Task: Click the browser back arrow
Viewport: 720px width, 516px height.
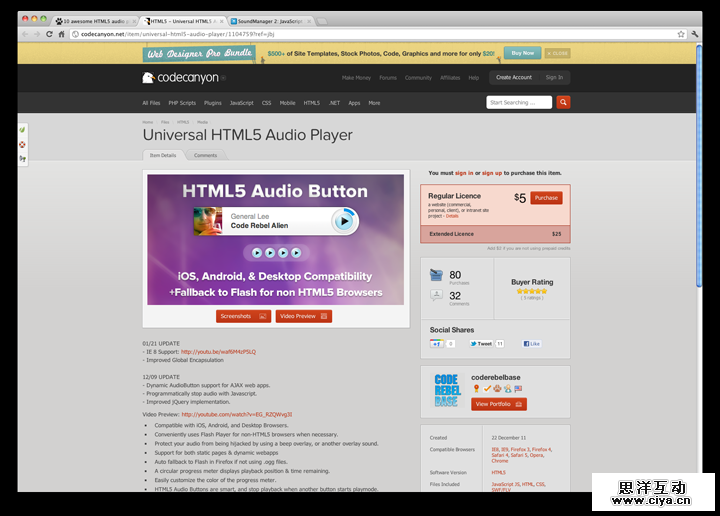Action: click(x=25, y=34)
